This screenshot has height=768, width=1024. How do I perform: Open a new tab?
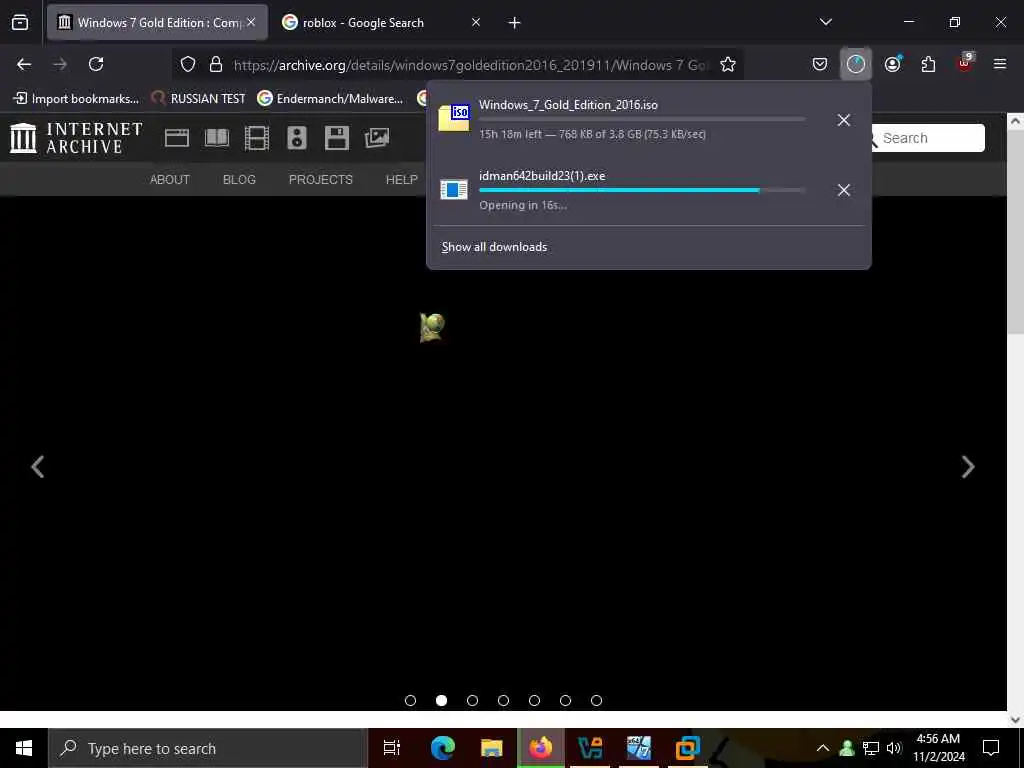515,23
